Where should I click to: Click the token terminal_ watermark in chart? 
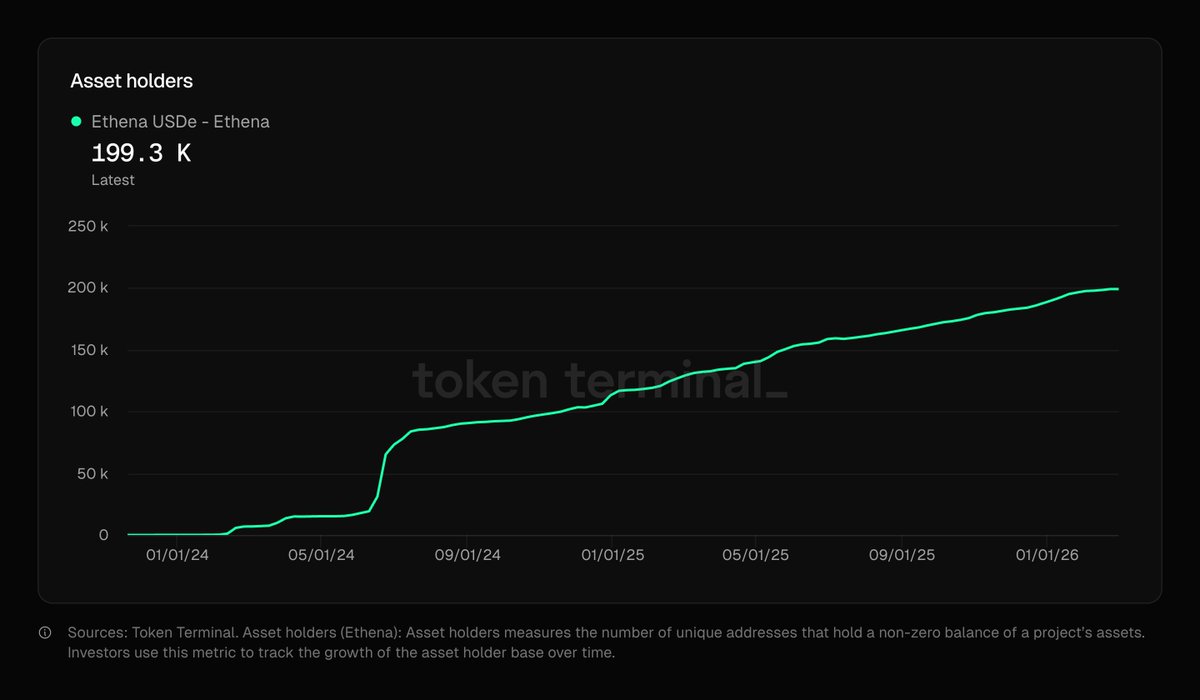[600, 381]
